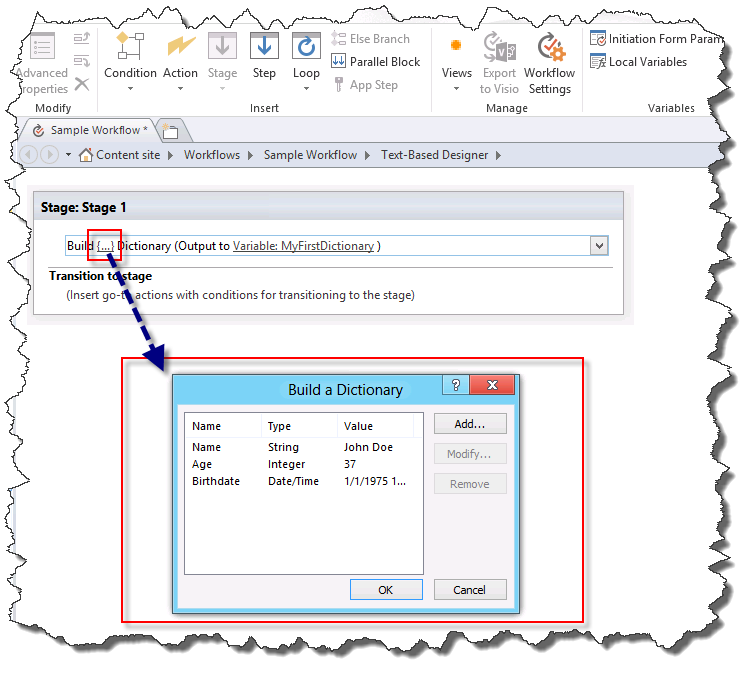Insert an App Step

tap(365, 85)
